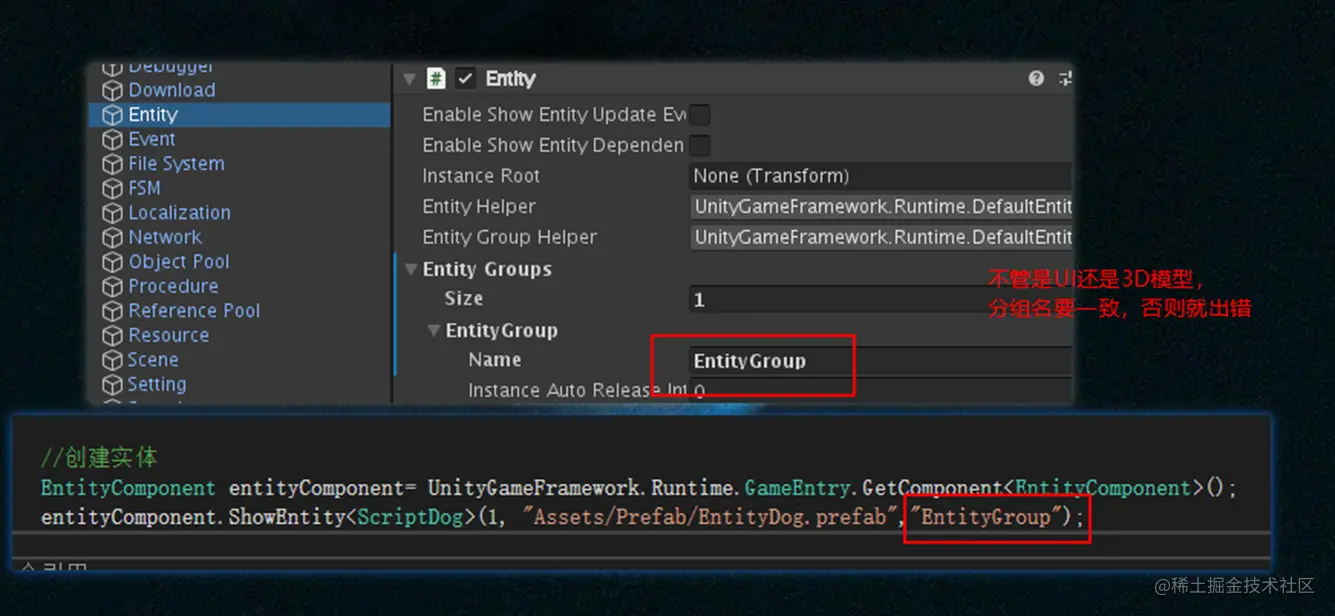The width and height of the screenshot is (1335, 616).
Task: Collapse the EntityGroup element foldout
Action: coord(433,330)
